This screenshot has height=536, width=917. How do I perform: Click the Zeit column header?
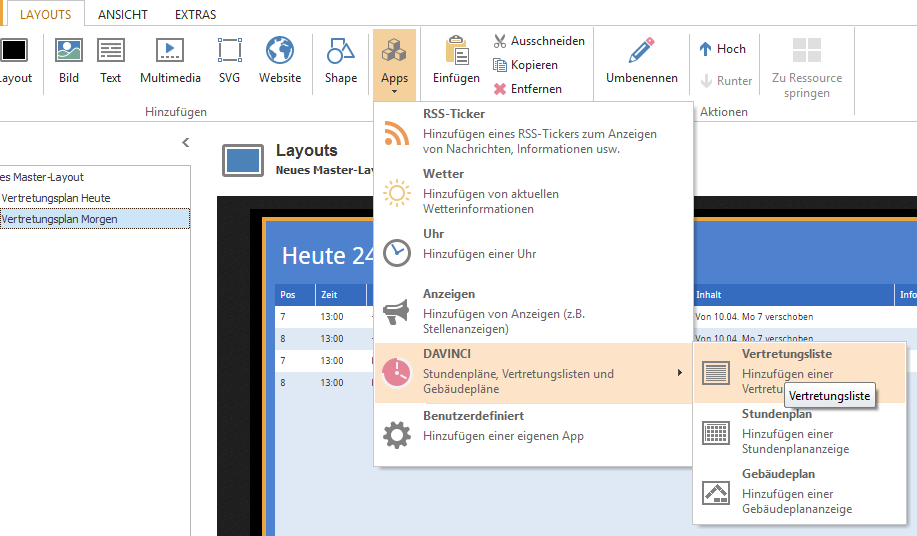[340, 295]
